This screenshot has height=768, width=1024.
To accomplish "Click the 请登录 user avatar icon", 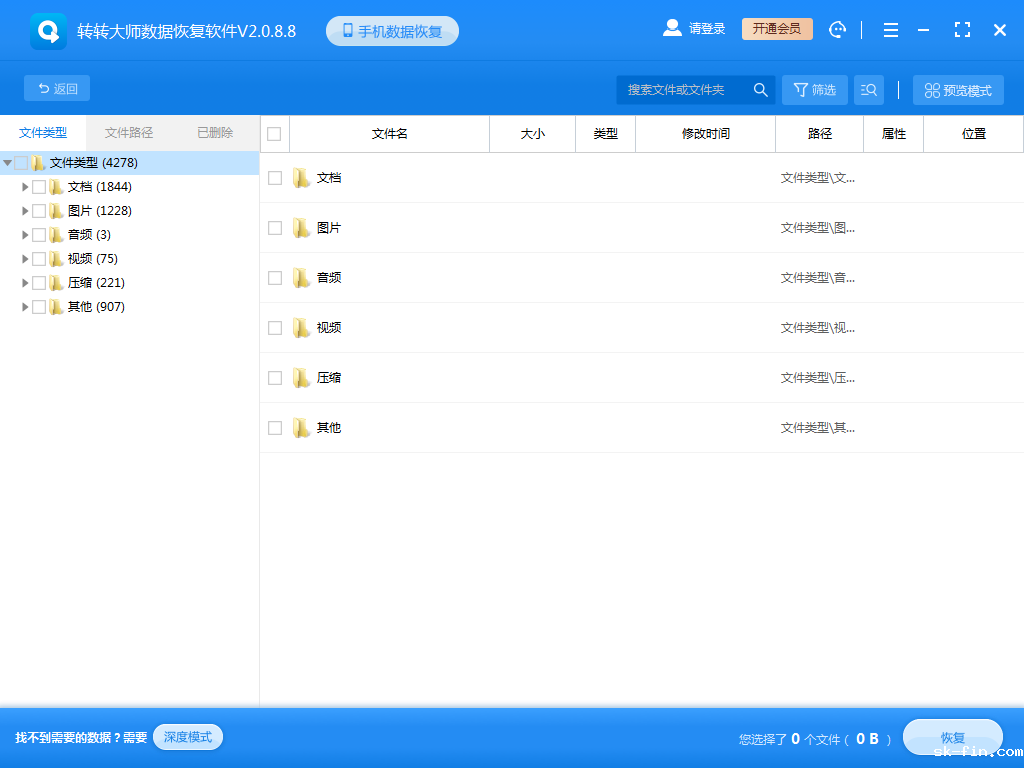I will click(x=672, y=28).
